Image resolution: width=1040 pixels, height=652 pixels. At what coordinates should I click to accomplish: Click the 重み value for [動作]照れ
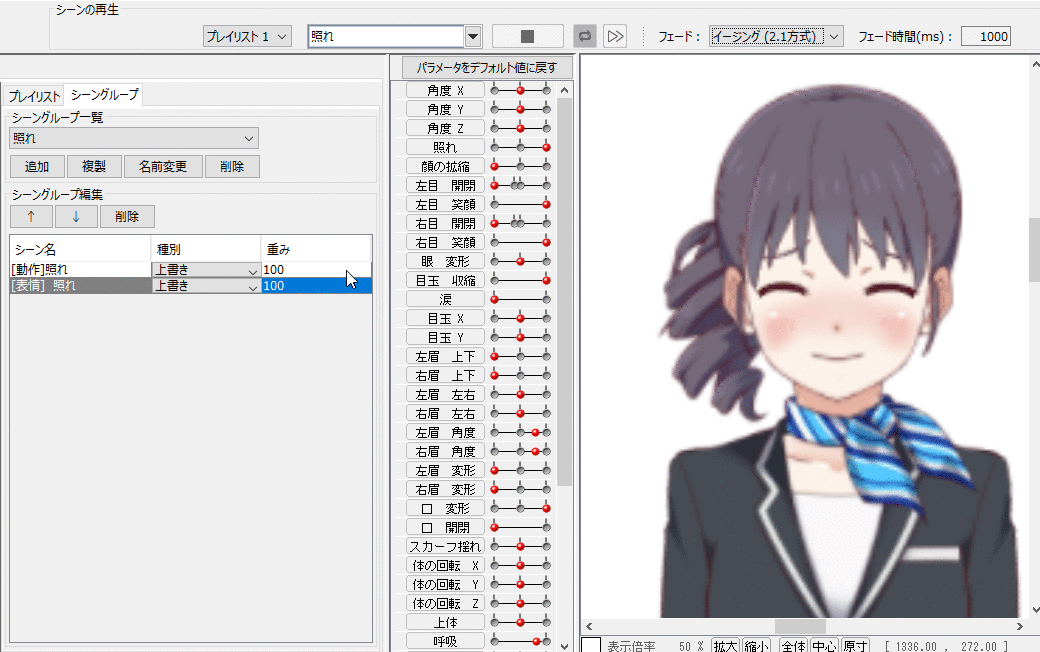316,269
